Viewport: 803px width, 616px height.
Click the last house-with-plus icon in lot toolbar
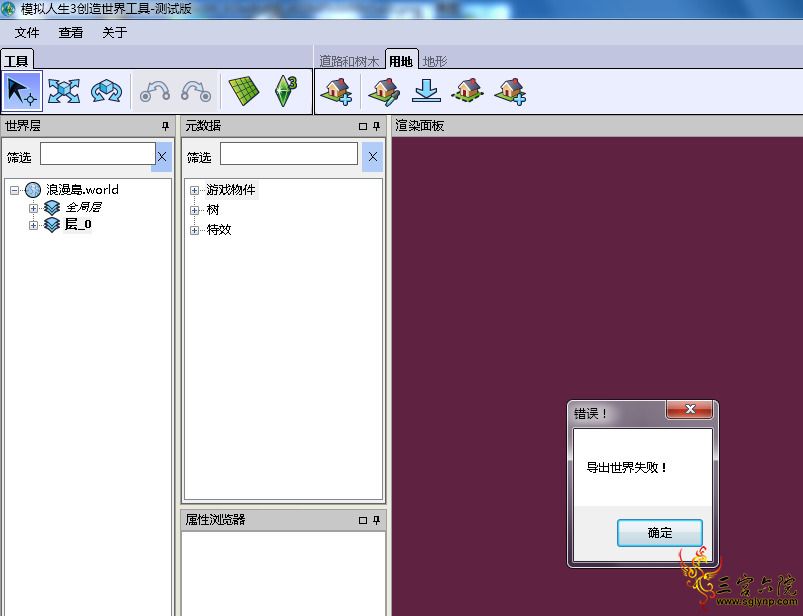click(511, 92)
